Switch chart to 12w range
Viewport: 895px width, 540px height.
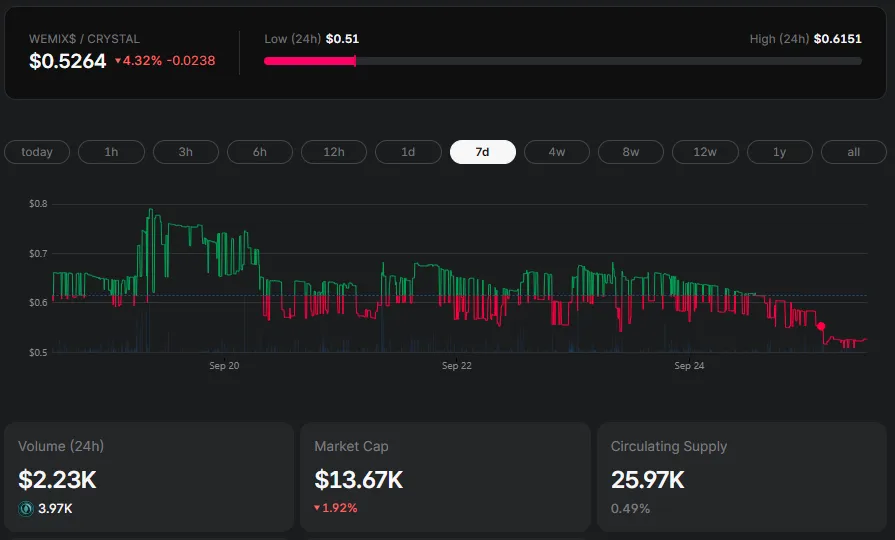pos(705,152)
